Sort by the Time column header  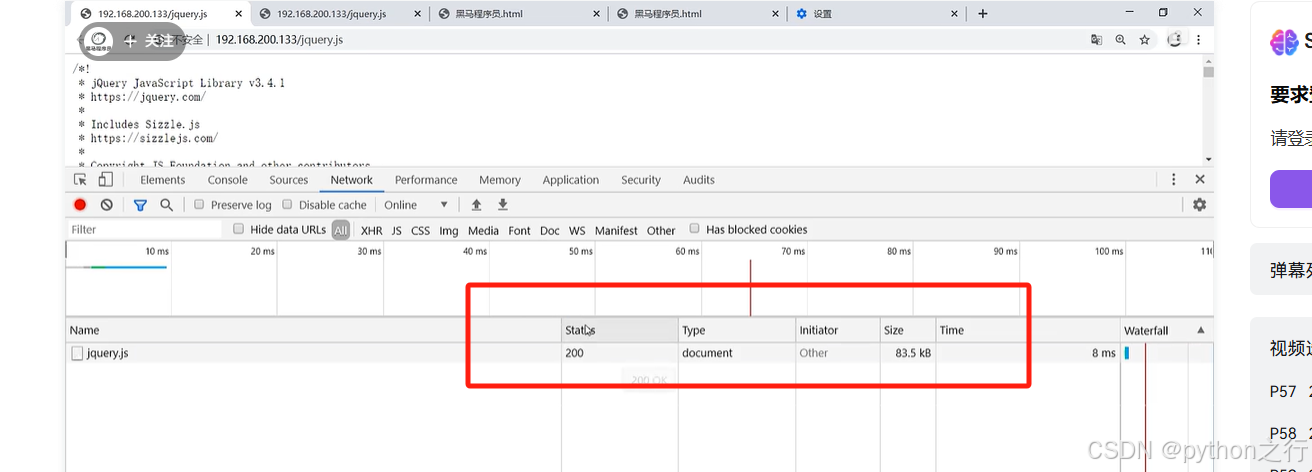pyautogui.click(x=1028, y=330)
